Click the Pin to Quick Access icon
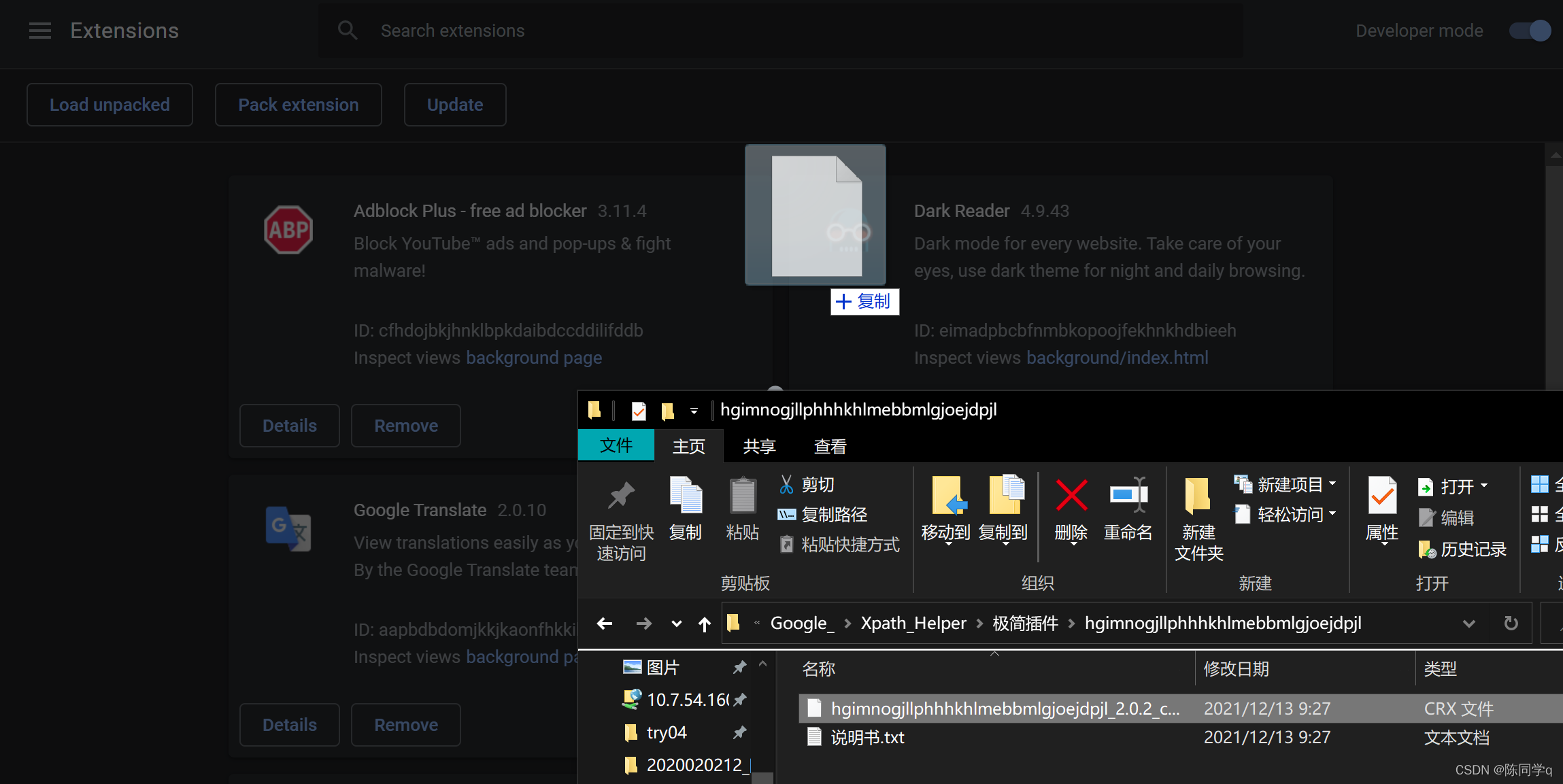The height and width of the screenshot is (784, 1563). [621, 496]
